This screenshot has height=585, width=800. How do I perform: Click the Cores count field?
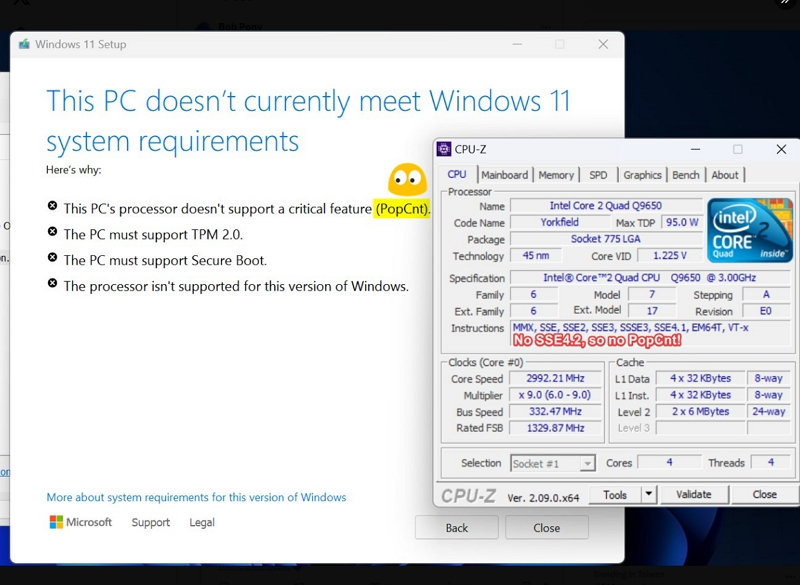click(669, 463)
